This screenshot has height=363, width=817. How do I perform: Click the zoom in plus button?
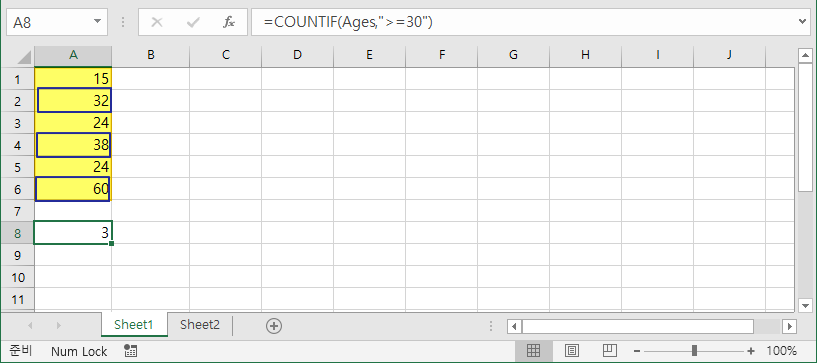point(751,351)
